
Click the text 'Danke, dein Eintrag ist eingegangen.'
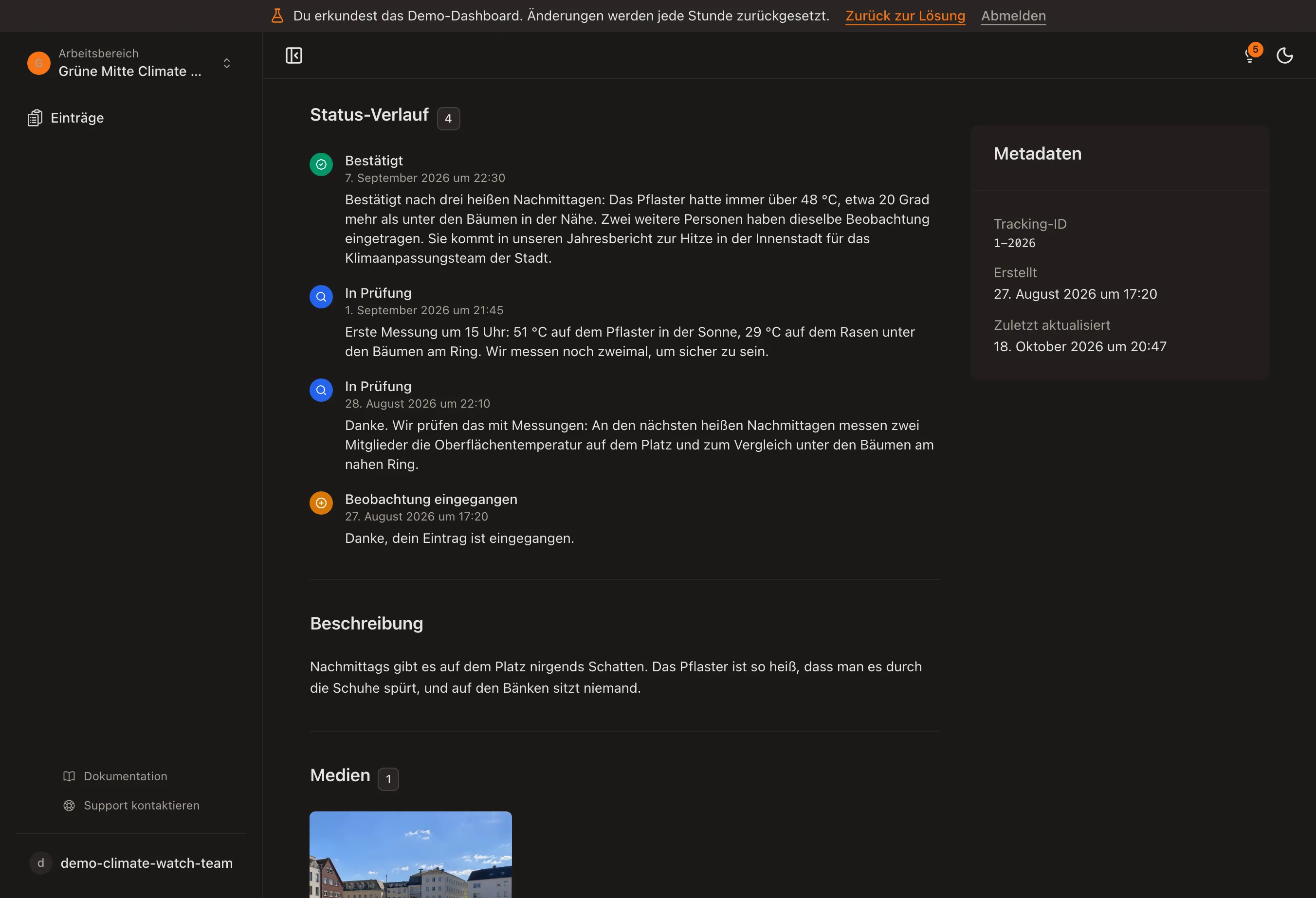(459, 539)
